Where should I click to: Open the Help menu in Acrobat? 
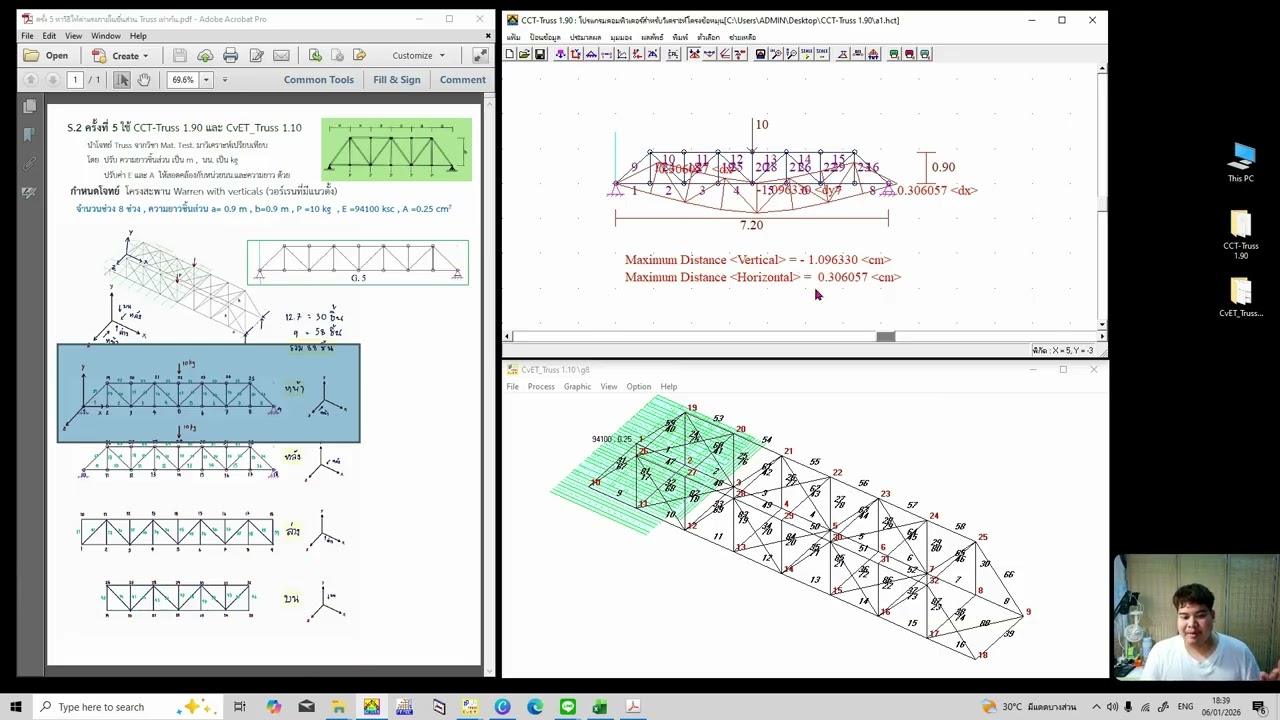[x=138, y=36]
